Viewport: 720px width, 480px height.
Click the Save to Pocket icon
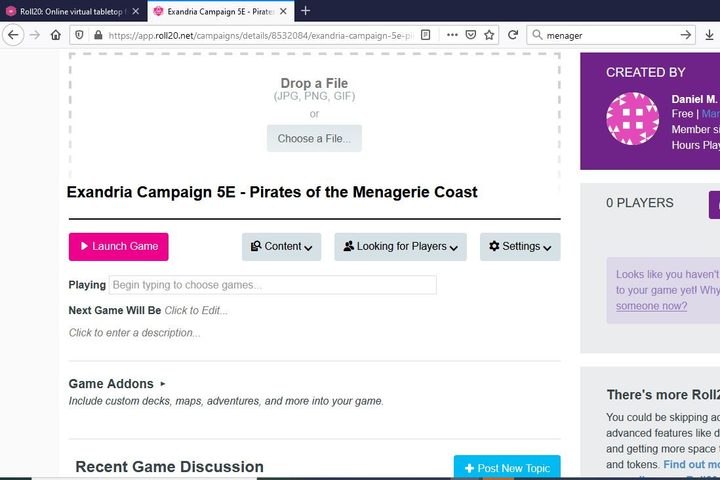pos(471,35)
